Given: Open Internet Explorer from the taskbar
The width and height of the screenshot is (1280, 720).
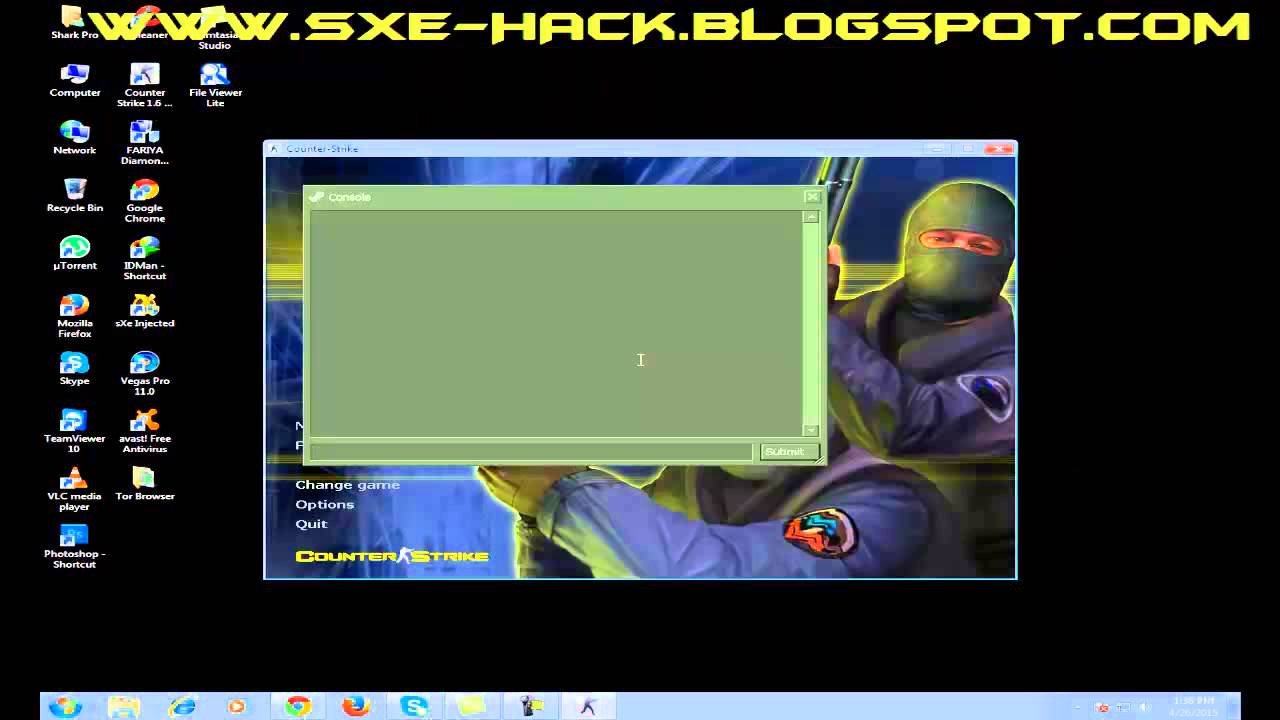Looking at the screenshot, I should coord(182,706).
